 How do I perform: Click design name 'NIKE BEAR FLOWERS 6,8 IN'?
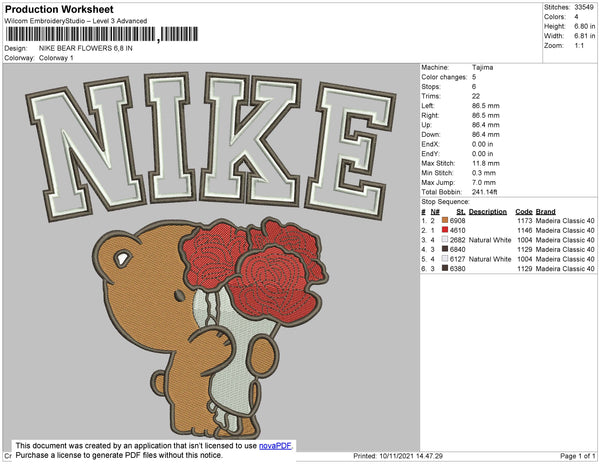tap(86, 48)
